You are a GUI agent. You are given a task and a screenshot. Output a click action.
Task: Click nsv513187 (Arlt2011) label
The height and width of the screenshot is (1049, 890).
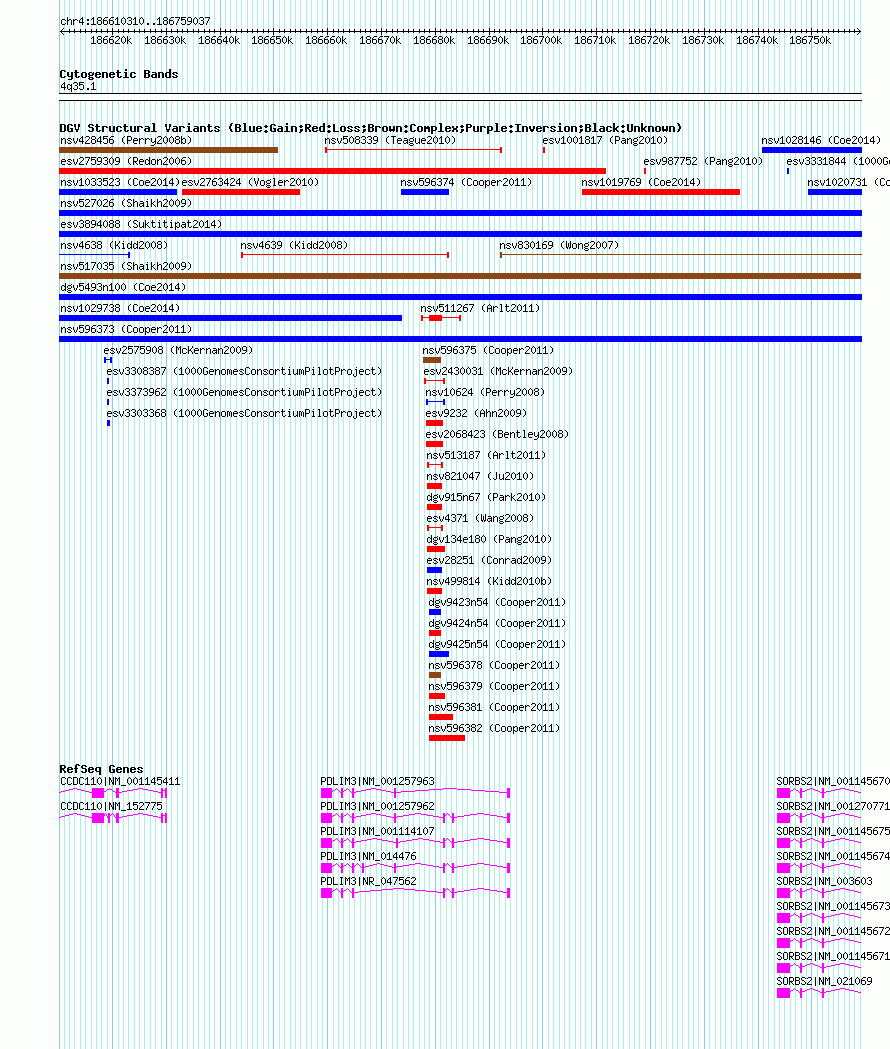point(486,456)
